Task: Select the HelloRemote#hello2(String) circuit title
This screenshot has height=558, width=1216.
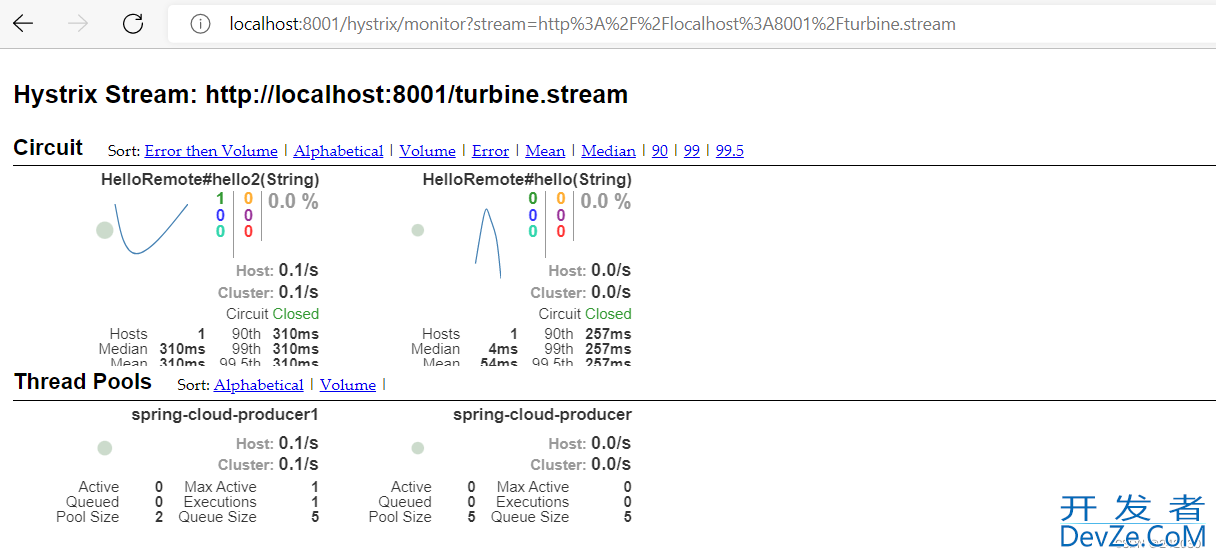Action: tap(210, 180)
